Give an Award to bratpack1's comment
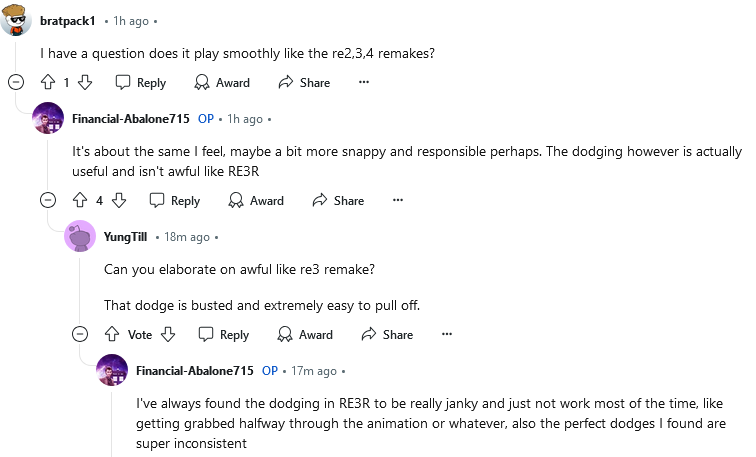This screenshot has height=457, width=756. coord(222,82)
